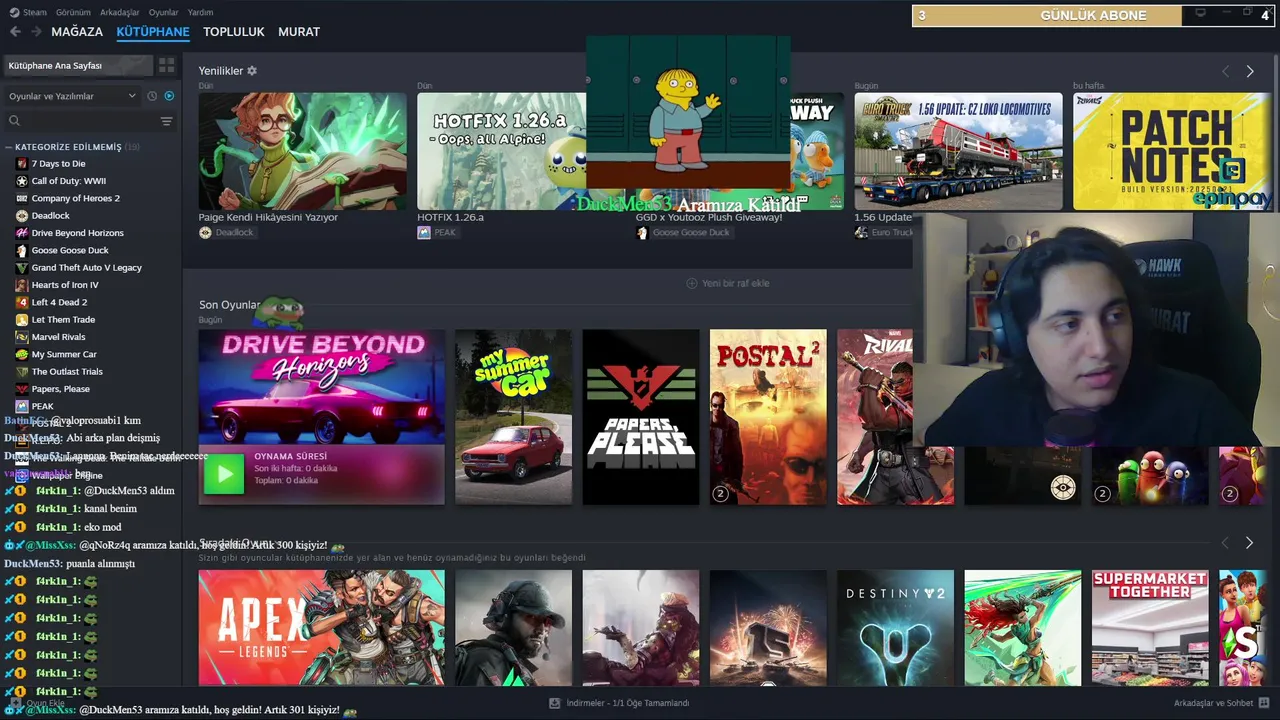
Task: Click the Call of Duty: WWII game icon
Action: (22, 181)
